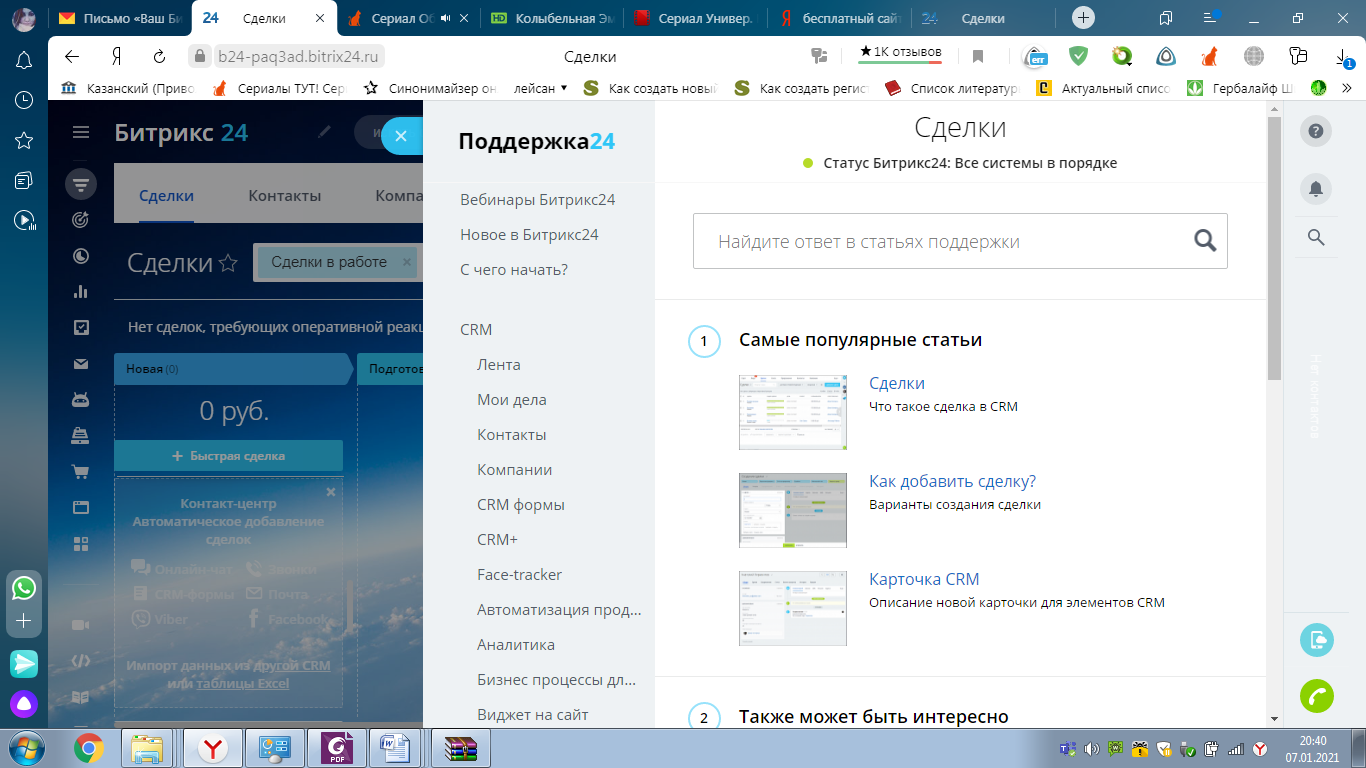Screen dimensions: 1366x768
Task: Open the bar chart icon in Bitrix sidebar
Action: [81, 292]
